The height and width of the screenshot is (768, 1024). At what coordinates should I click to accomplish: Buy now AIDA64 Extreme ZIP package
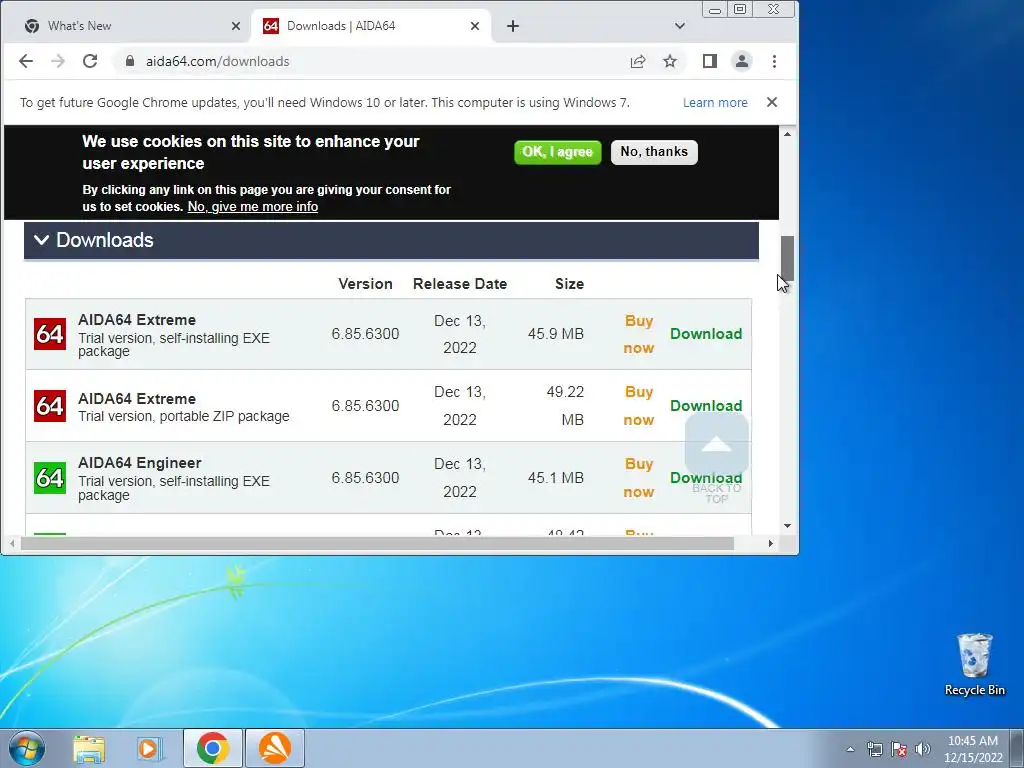click(639, 406)
